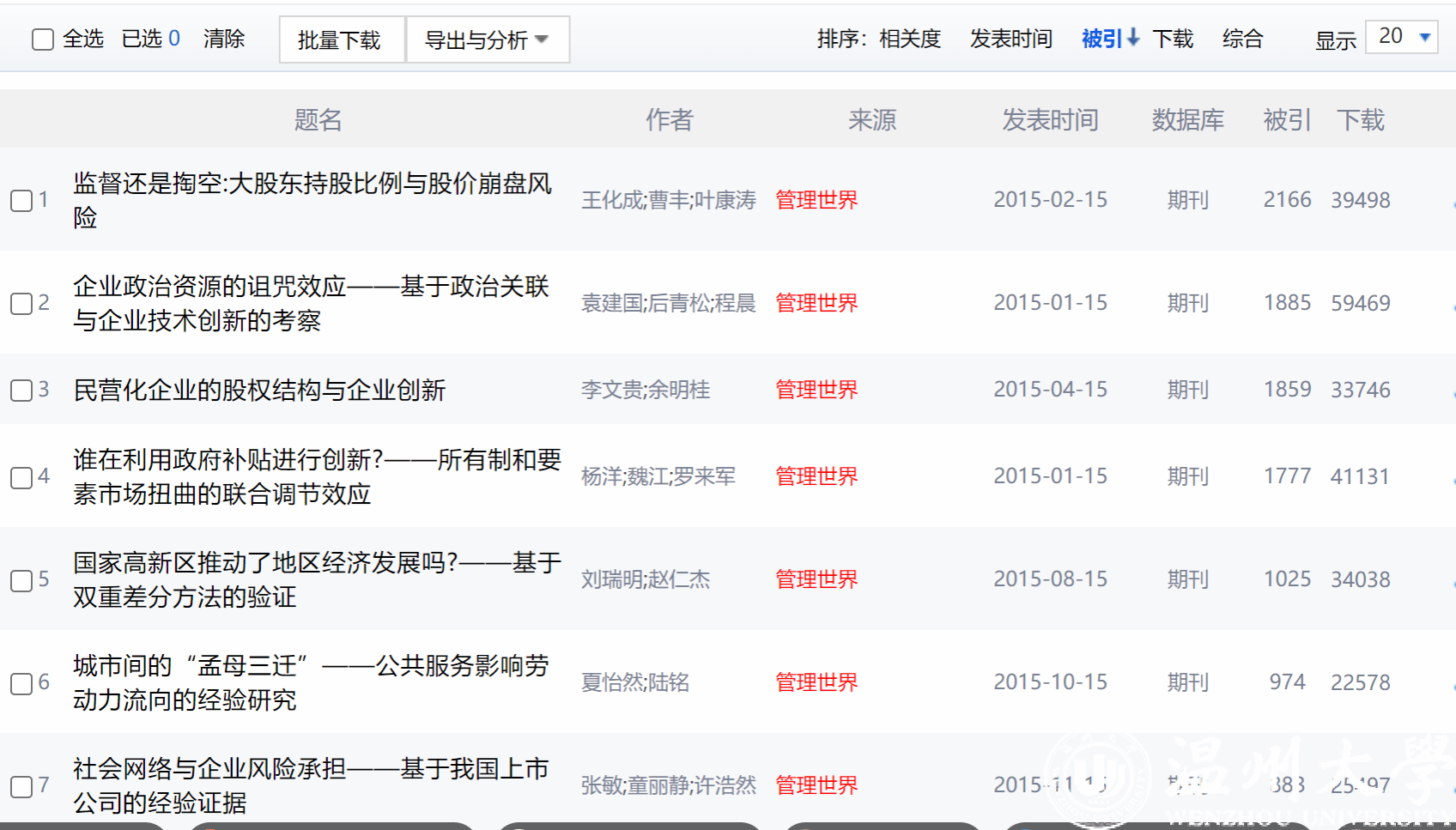Viewport: 1456px width, 830px height.
Task: Click the 被引 descending sort arrow
Action: point(1133,38)
